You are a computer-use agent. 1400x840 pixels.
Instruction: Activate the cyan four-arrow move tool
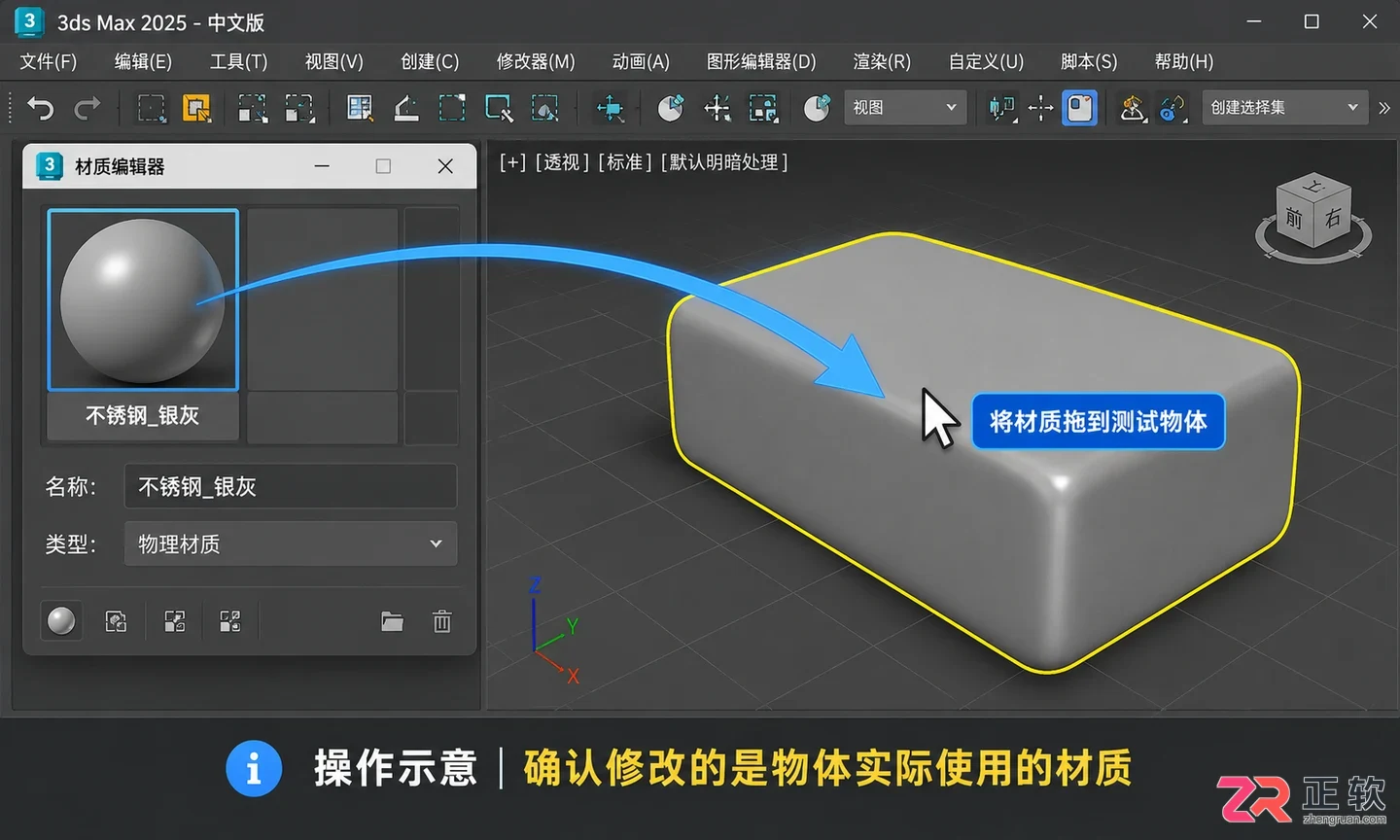point(611,108)
